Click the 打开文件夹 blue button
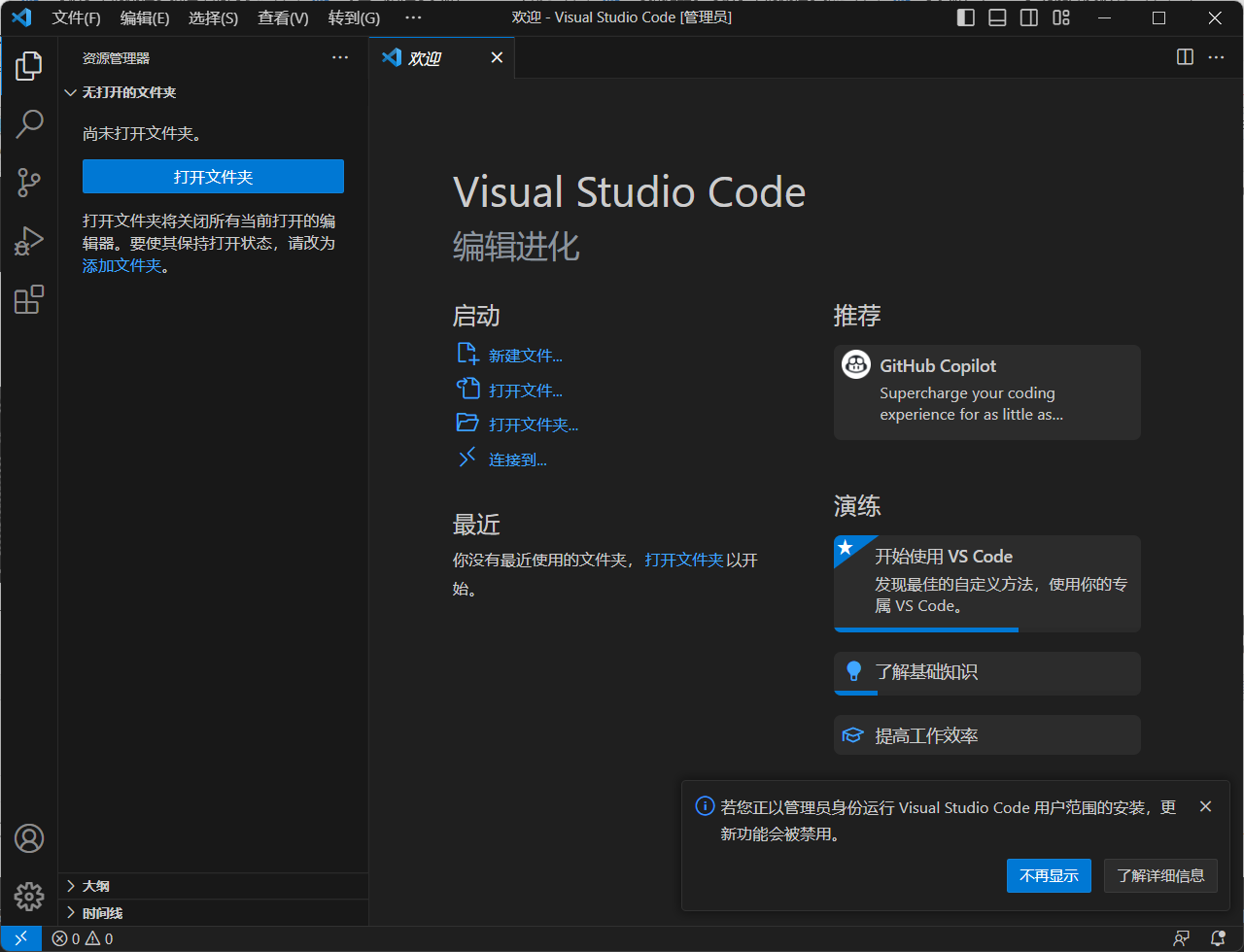1244x952 pixels. (213, 177)
